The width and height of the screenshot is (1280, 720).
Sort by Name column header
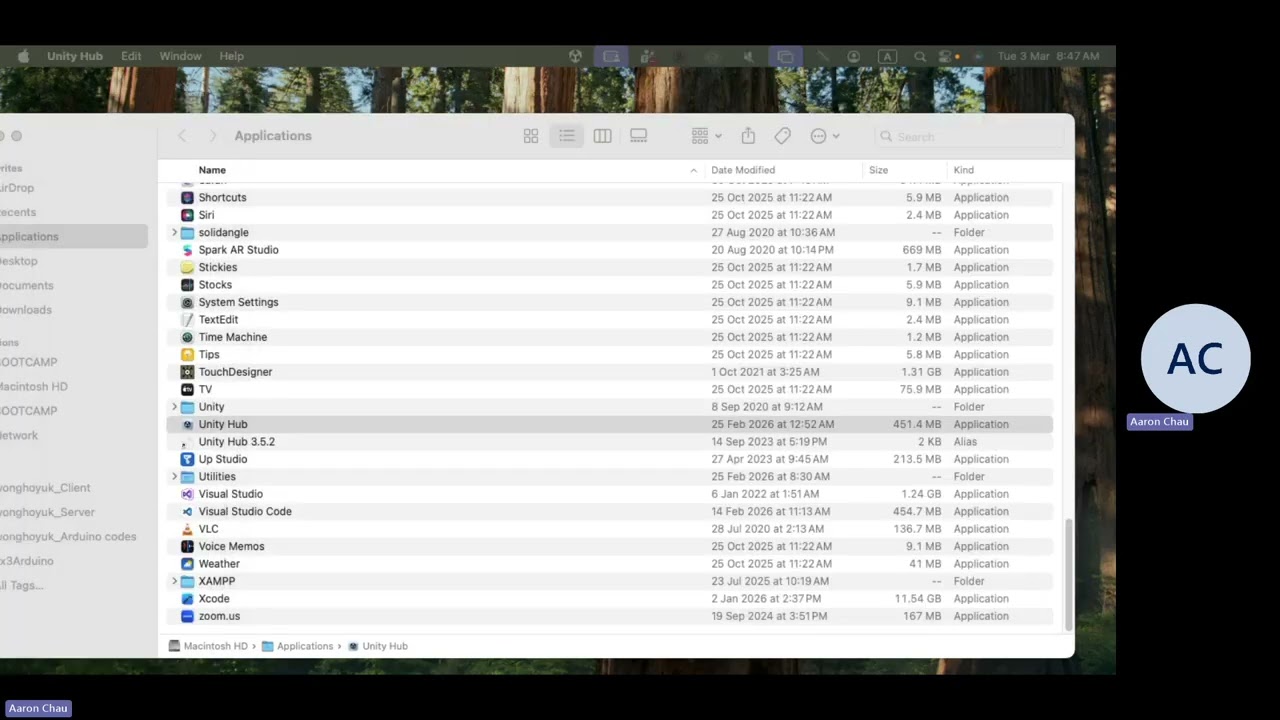point(212,170)
